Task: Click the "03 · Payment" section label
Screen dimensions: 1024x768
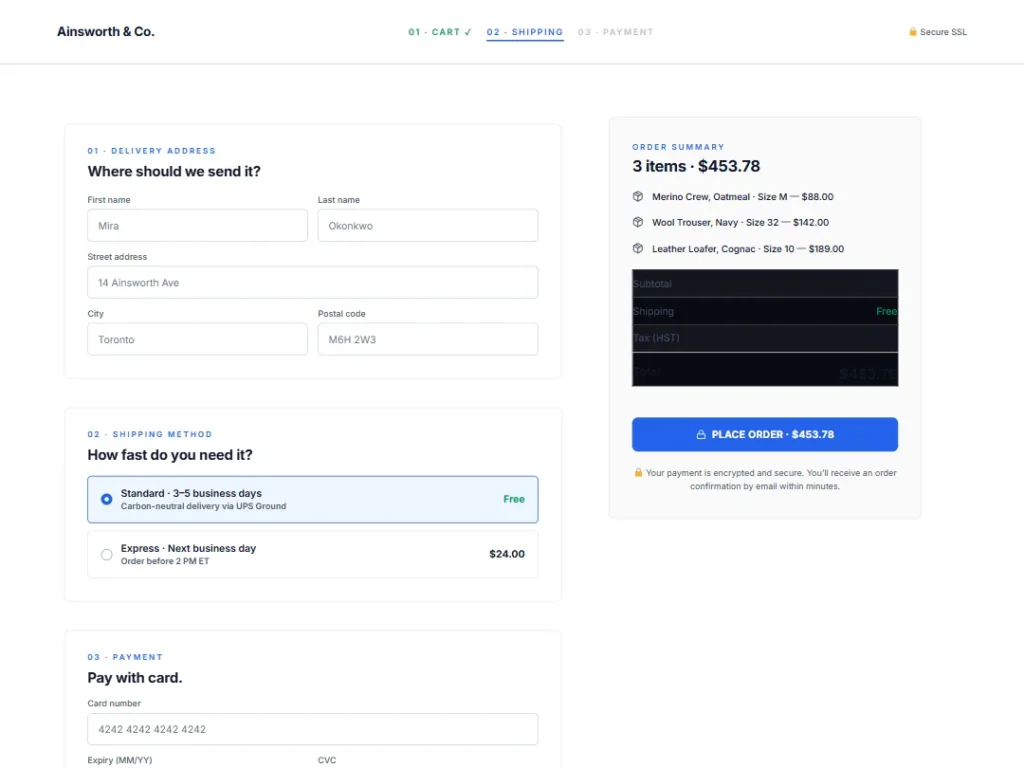Action: coord(125,657)
